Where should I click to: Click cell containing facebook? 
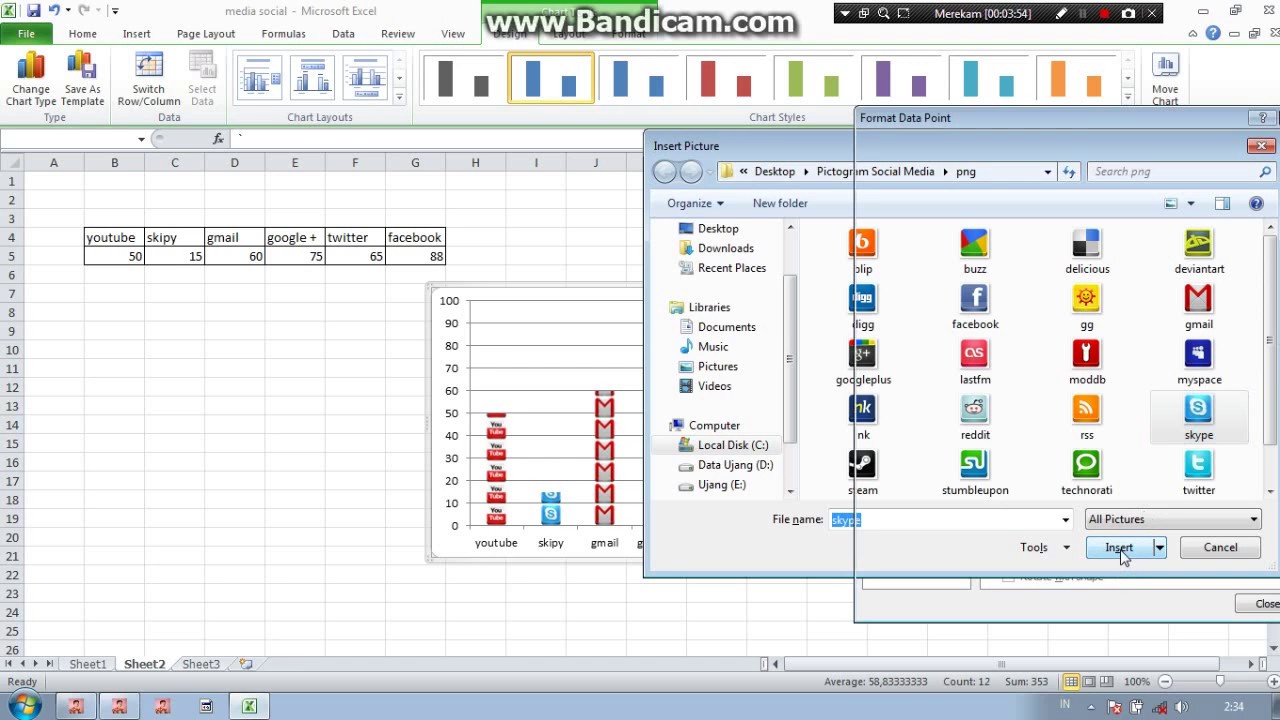click(x=415, y=238)
